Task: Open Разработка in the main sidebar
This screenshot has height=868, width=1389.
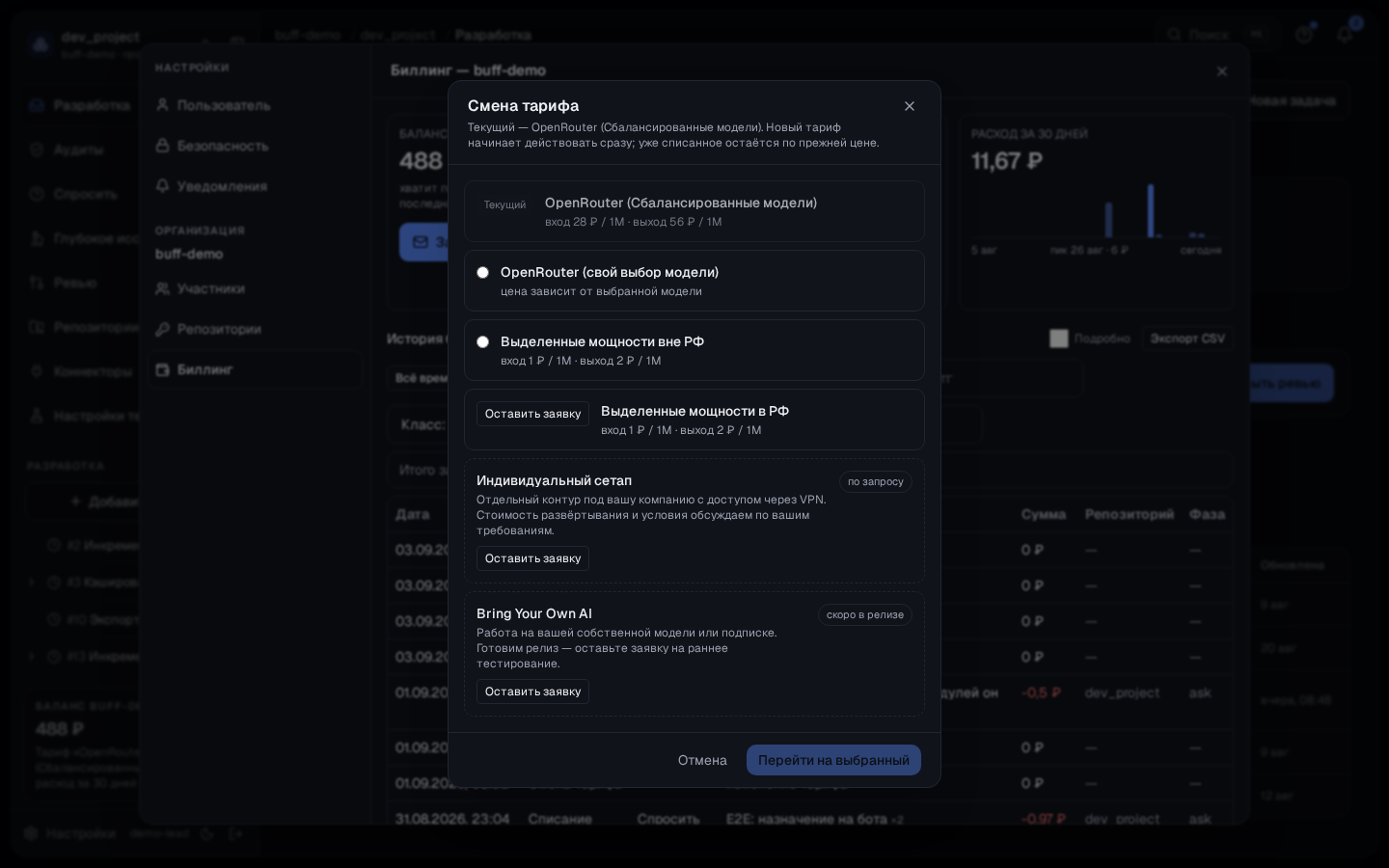Action: click(81, 105)
